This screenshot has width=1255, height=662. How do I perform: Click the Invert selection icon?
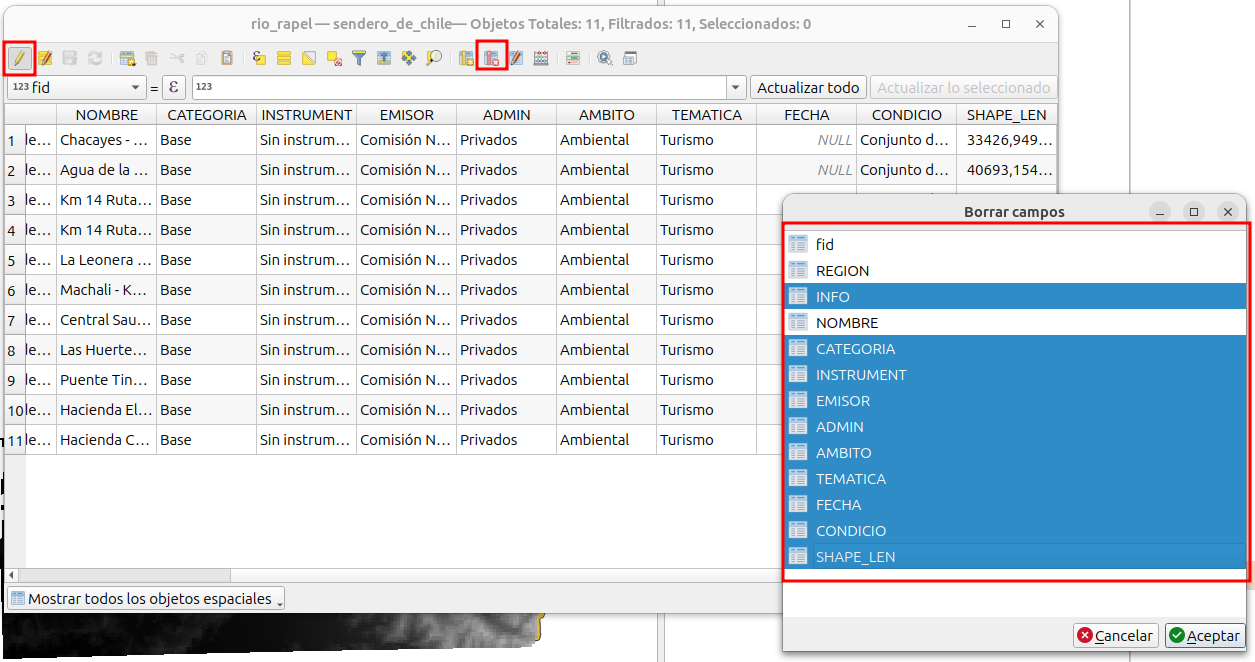click(309, 58)
